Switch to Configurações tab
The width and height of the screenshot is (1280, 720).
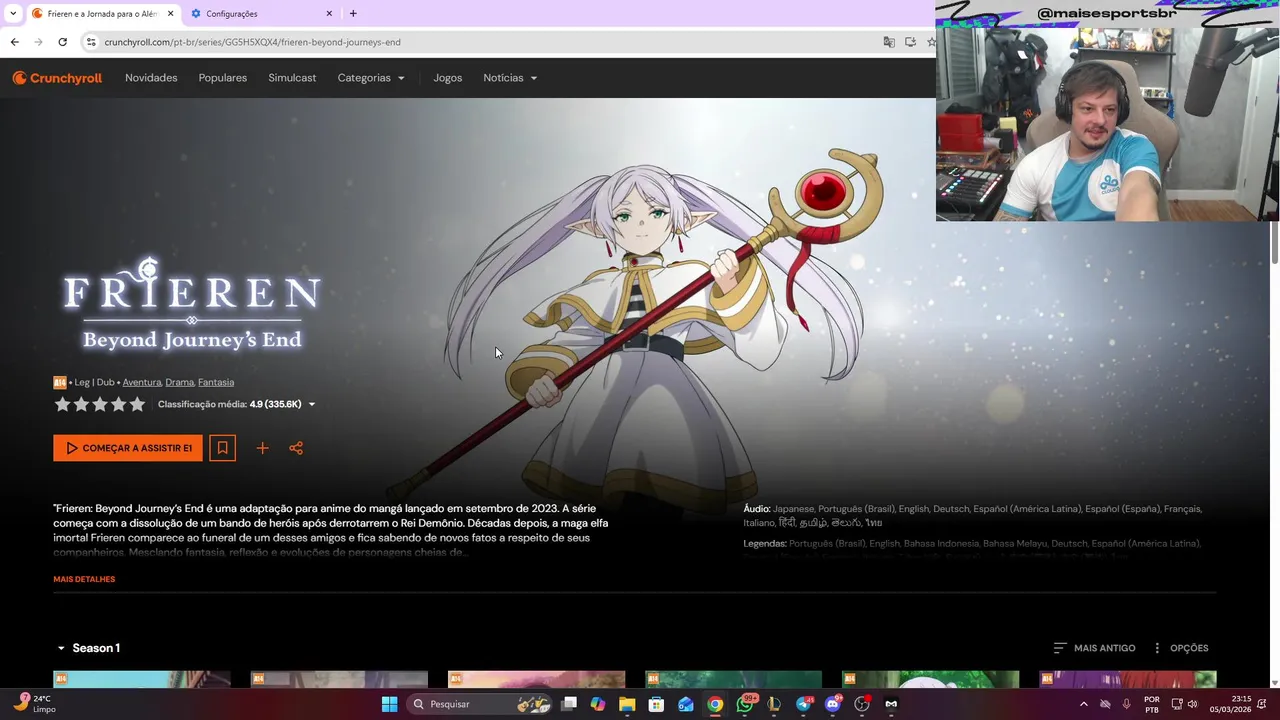[262, 14]
